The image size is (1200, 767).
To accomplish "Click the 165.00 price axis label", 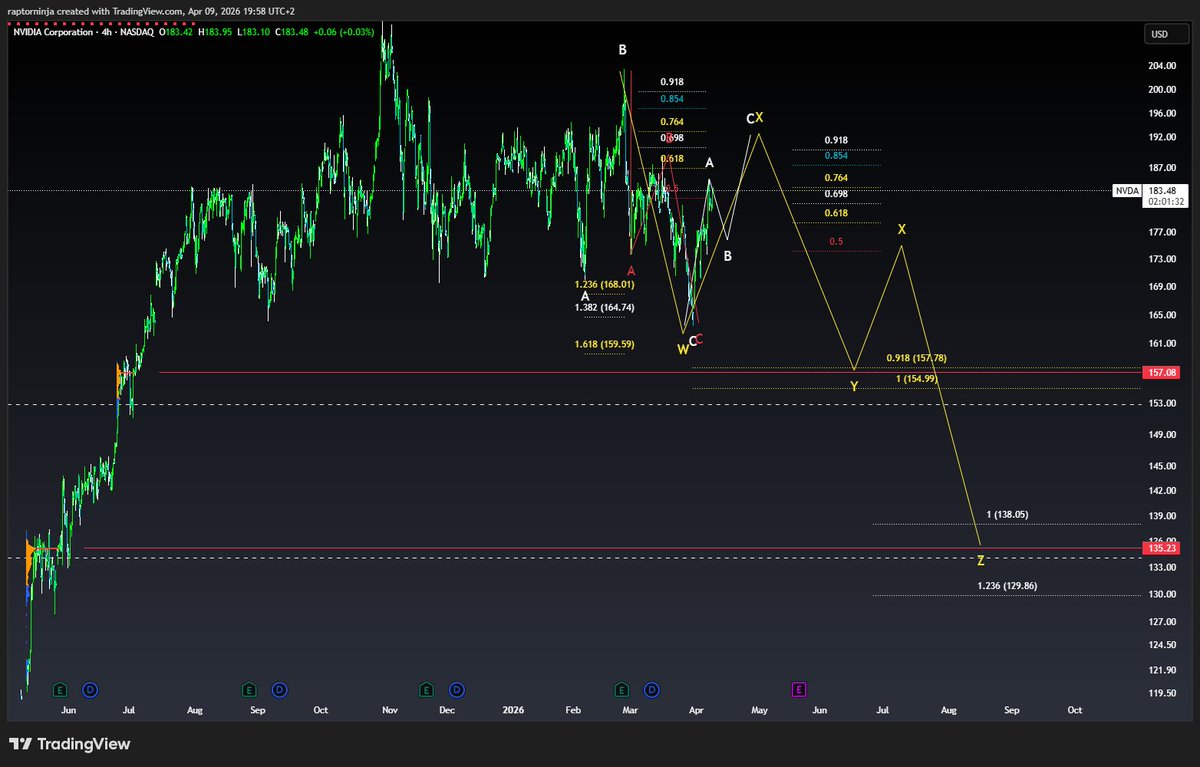I will pos(1163,315).
